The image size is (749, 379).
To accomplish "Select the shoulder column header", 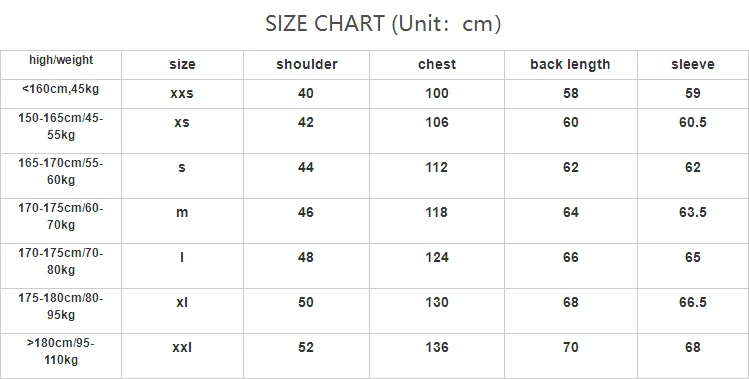I will point(307,65).
